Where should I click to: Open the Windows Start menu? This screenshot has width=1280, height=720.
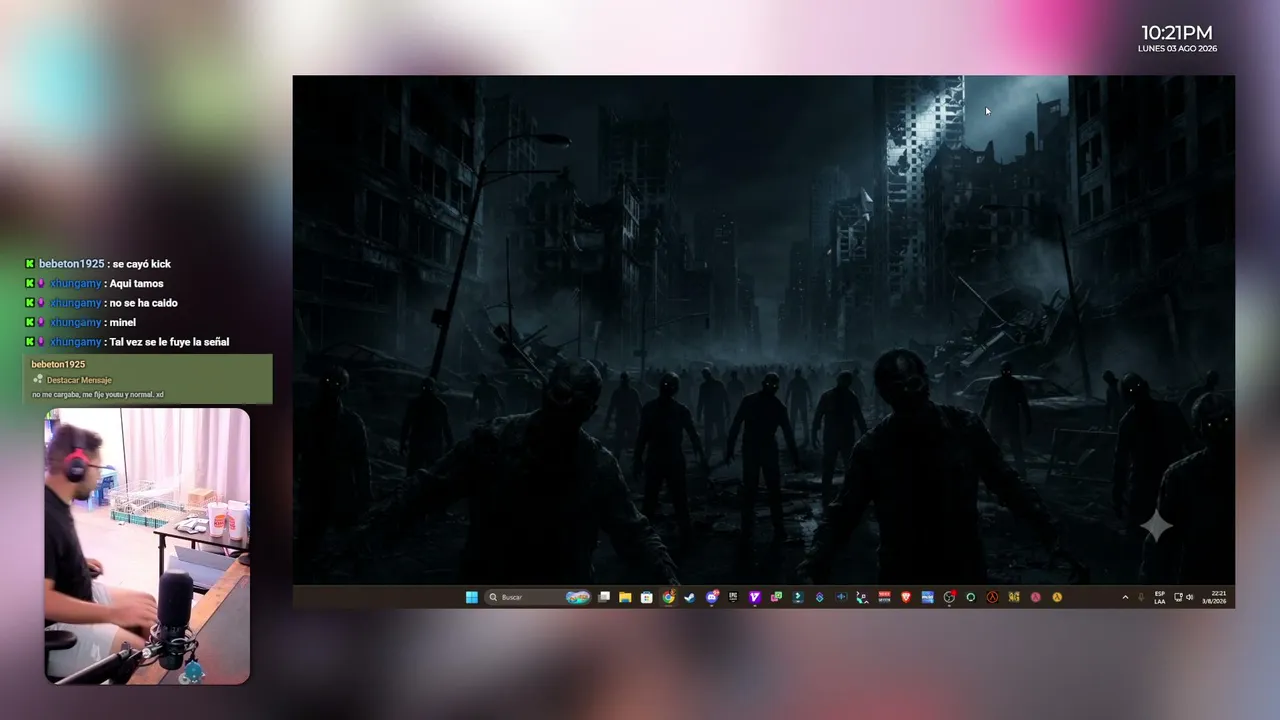point(471,597)
